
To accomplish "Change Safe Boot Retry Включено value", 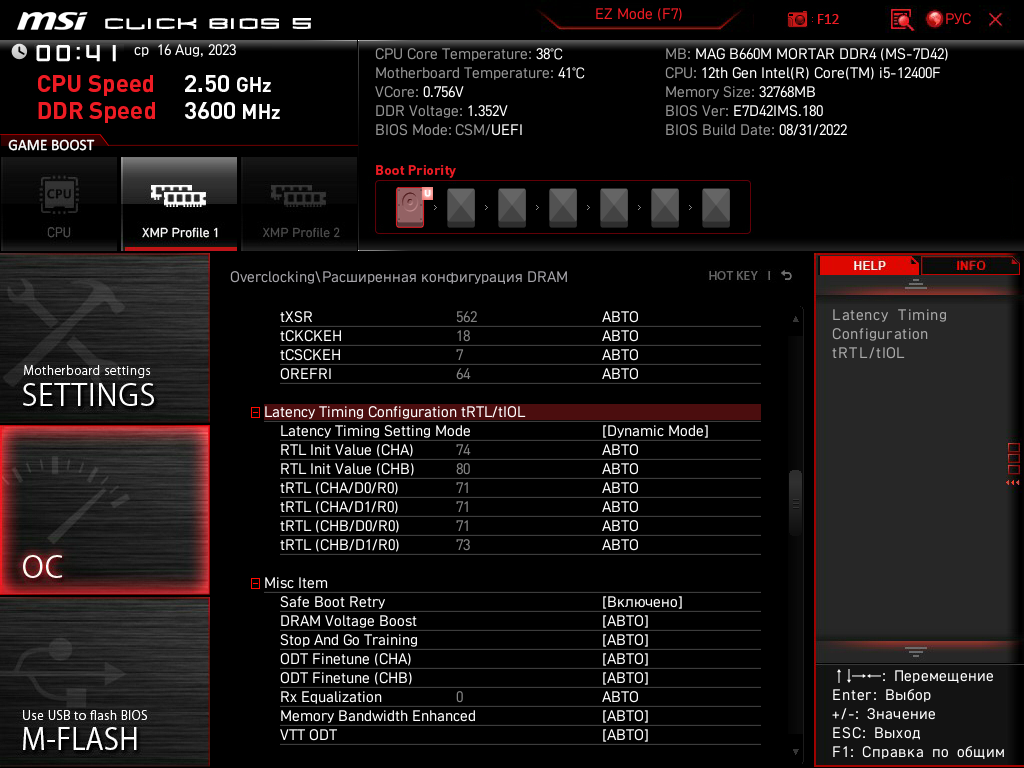I will [x=642, y=602].
